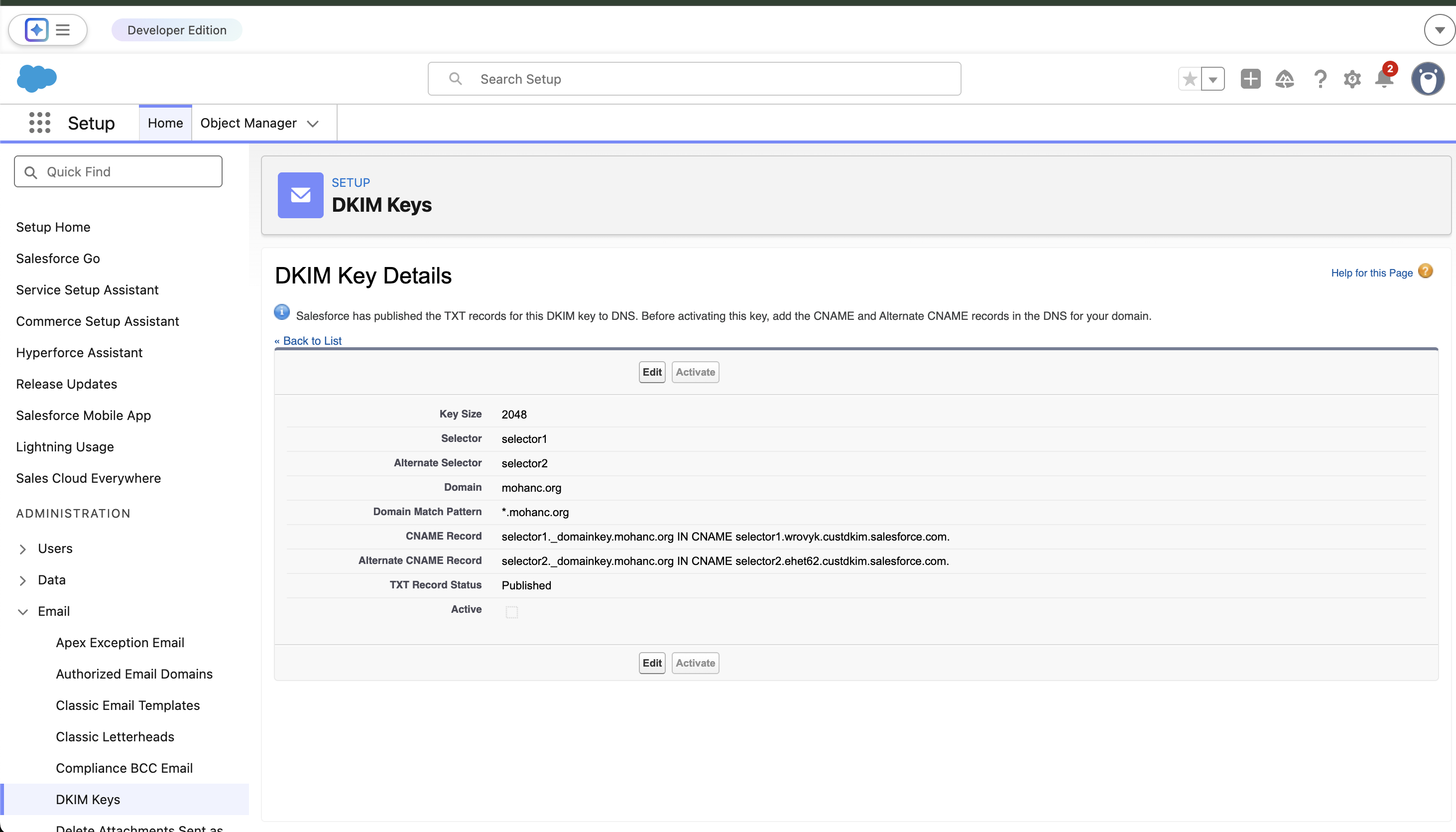Open Lightning Usage
The image size is (1456, 832).
coord(65,447)
